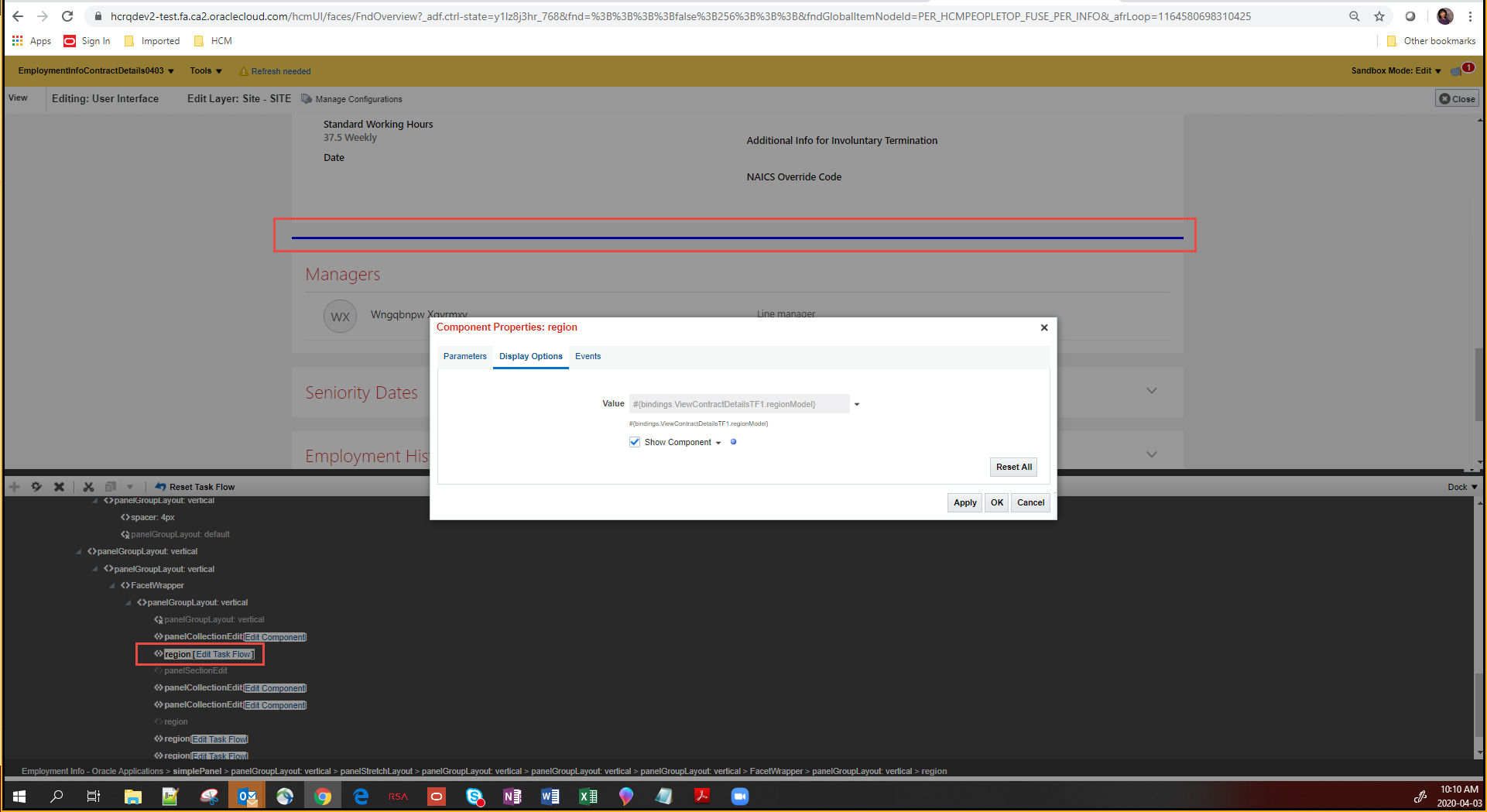This screenshot has width=1487, height=812.
Task: Switch to the Events tab
Action: pos(588,356)
